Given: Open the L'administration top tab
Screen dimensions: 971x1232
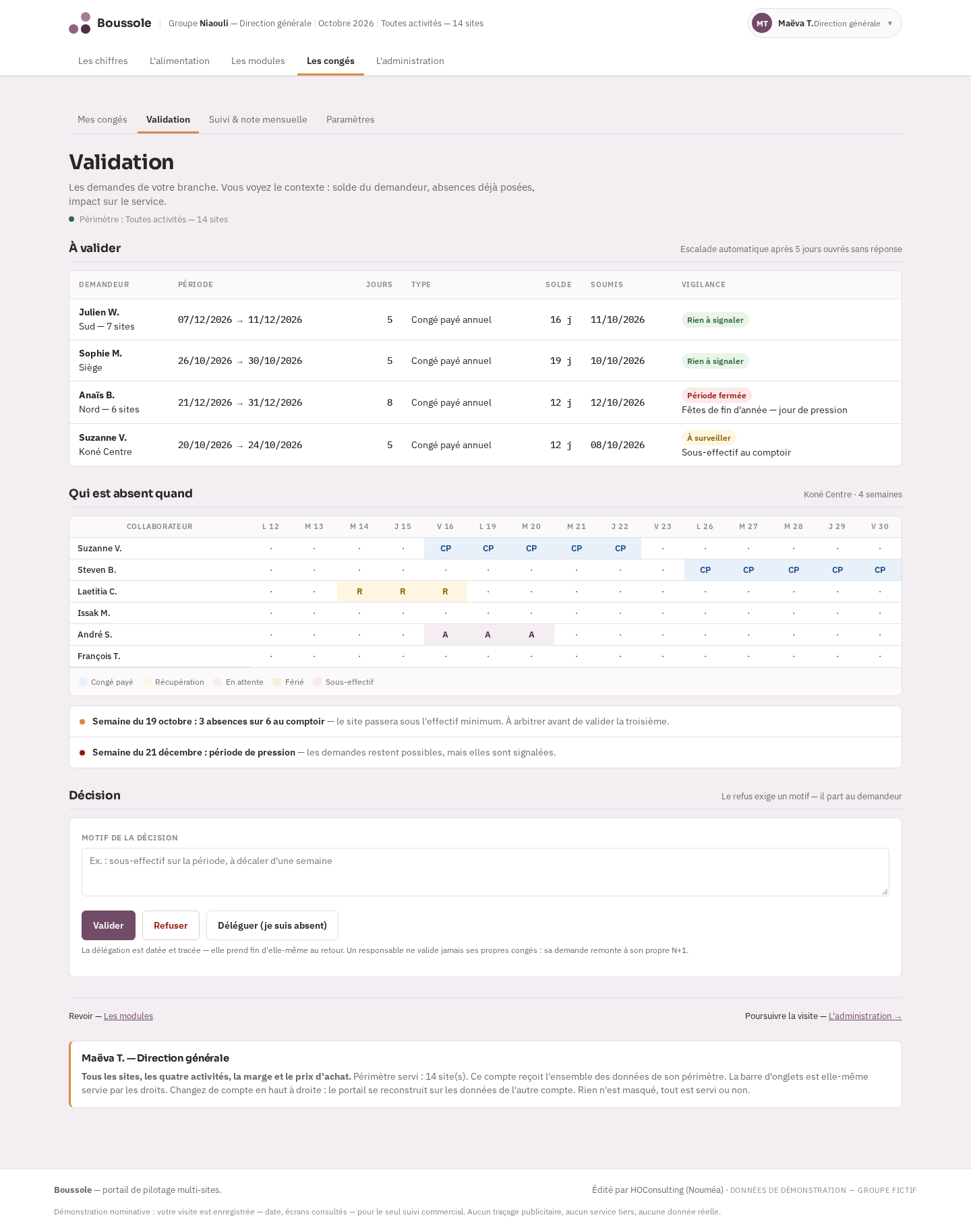Looking at the screenshot, I should (410, 61).
